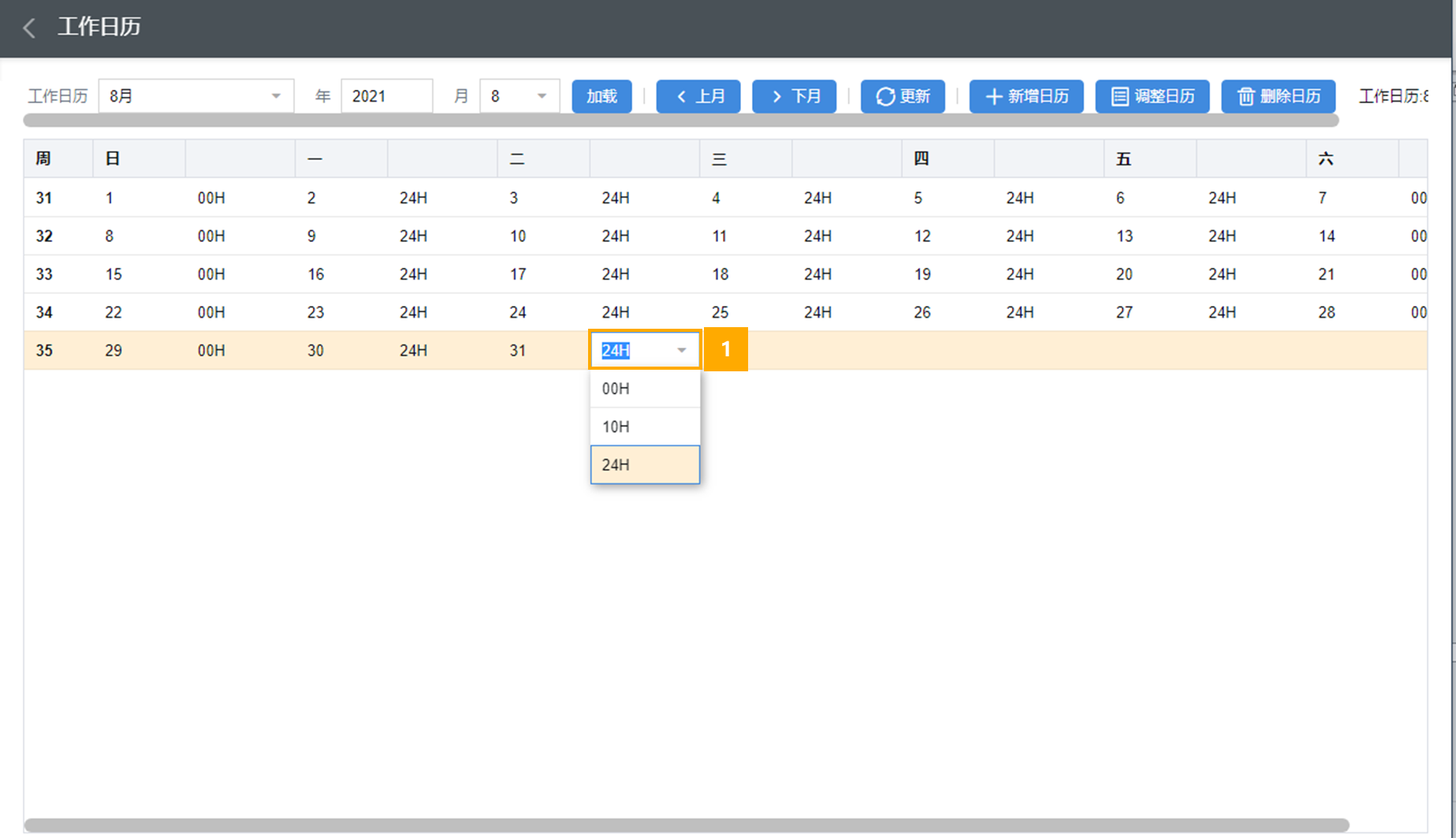The width and height of the screenshot is (1456, 838).
Task: Click the back arrow beside 工作日历
Action: tap(29, 28)
